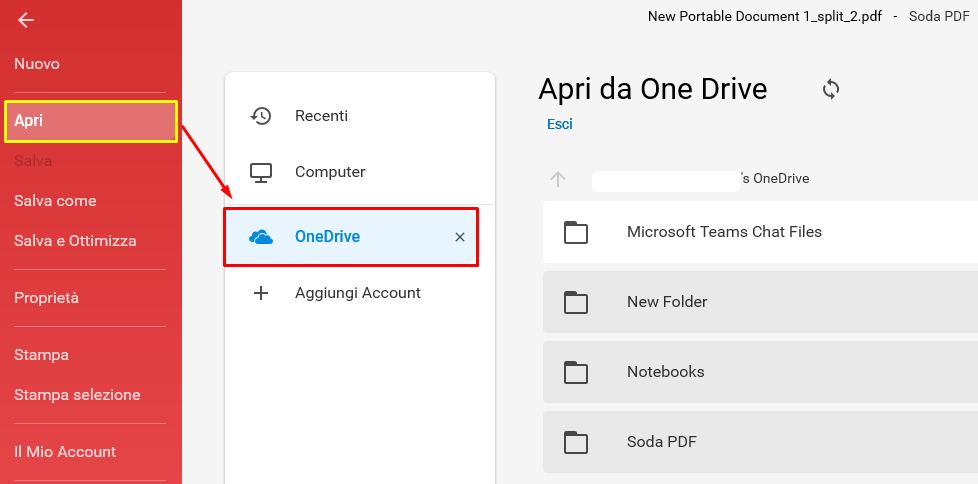Image resolution: width=978 pixels, height=484 pixels.
Task: Click the Esci link to sign out
Action: click(x=559, y=124)
